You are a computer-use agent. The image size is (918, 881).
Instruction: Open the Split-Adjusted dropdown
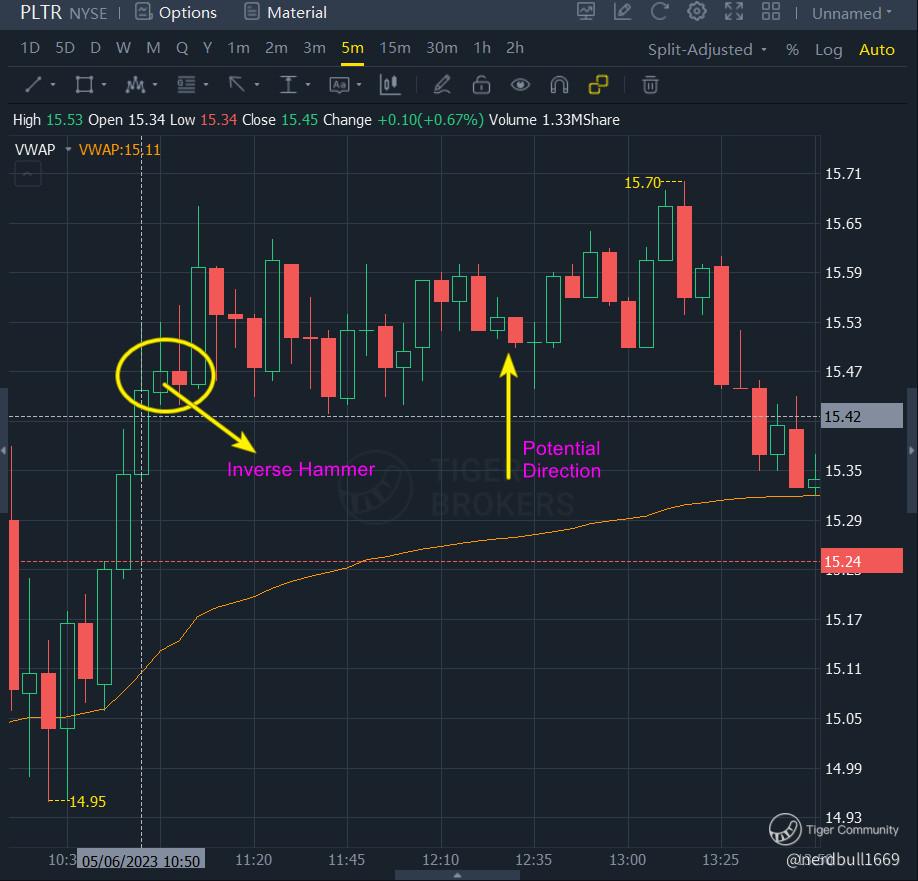point(707,50)
